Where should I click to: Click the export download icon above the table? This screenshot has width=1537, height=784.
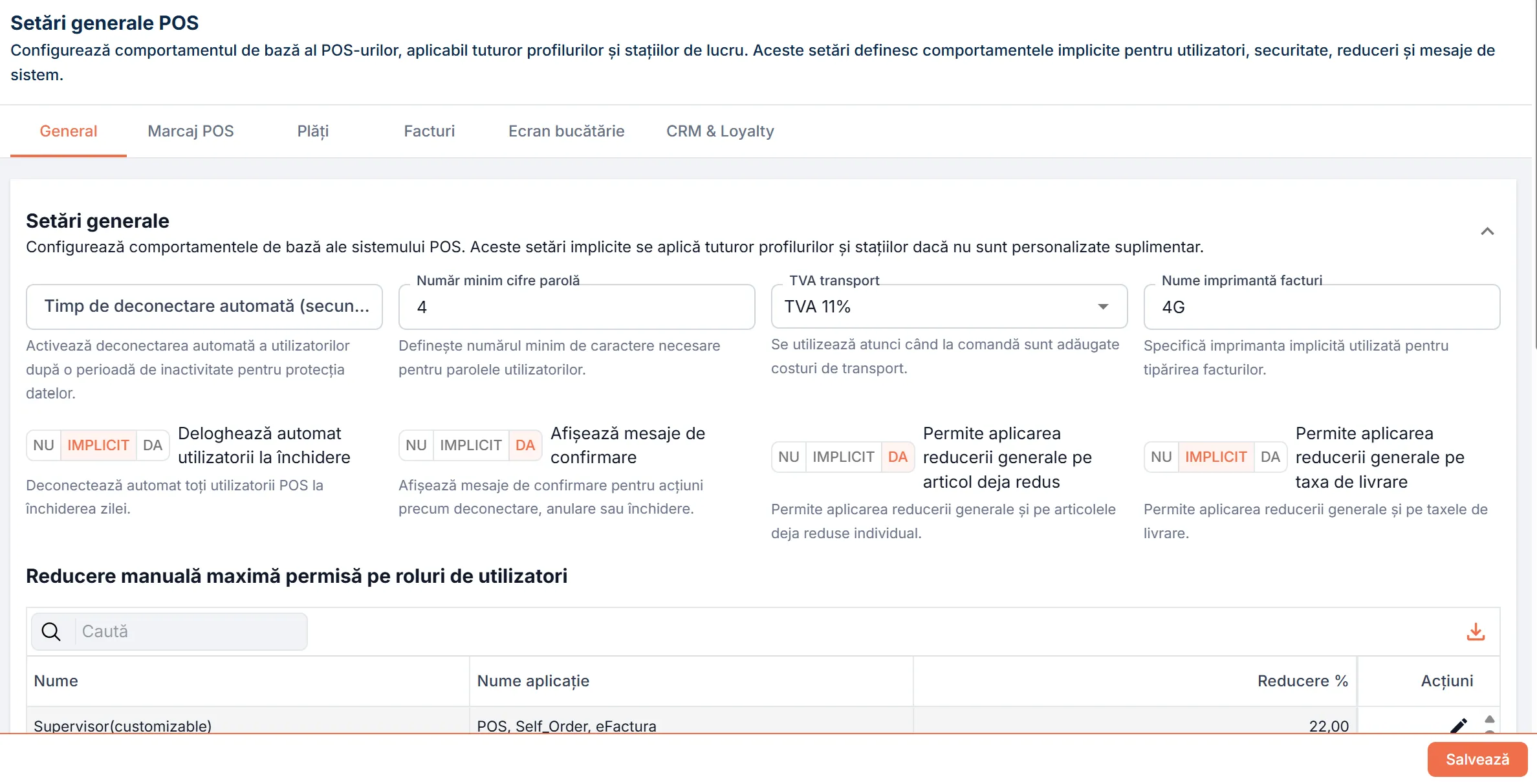tap(1476, 631)
